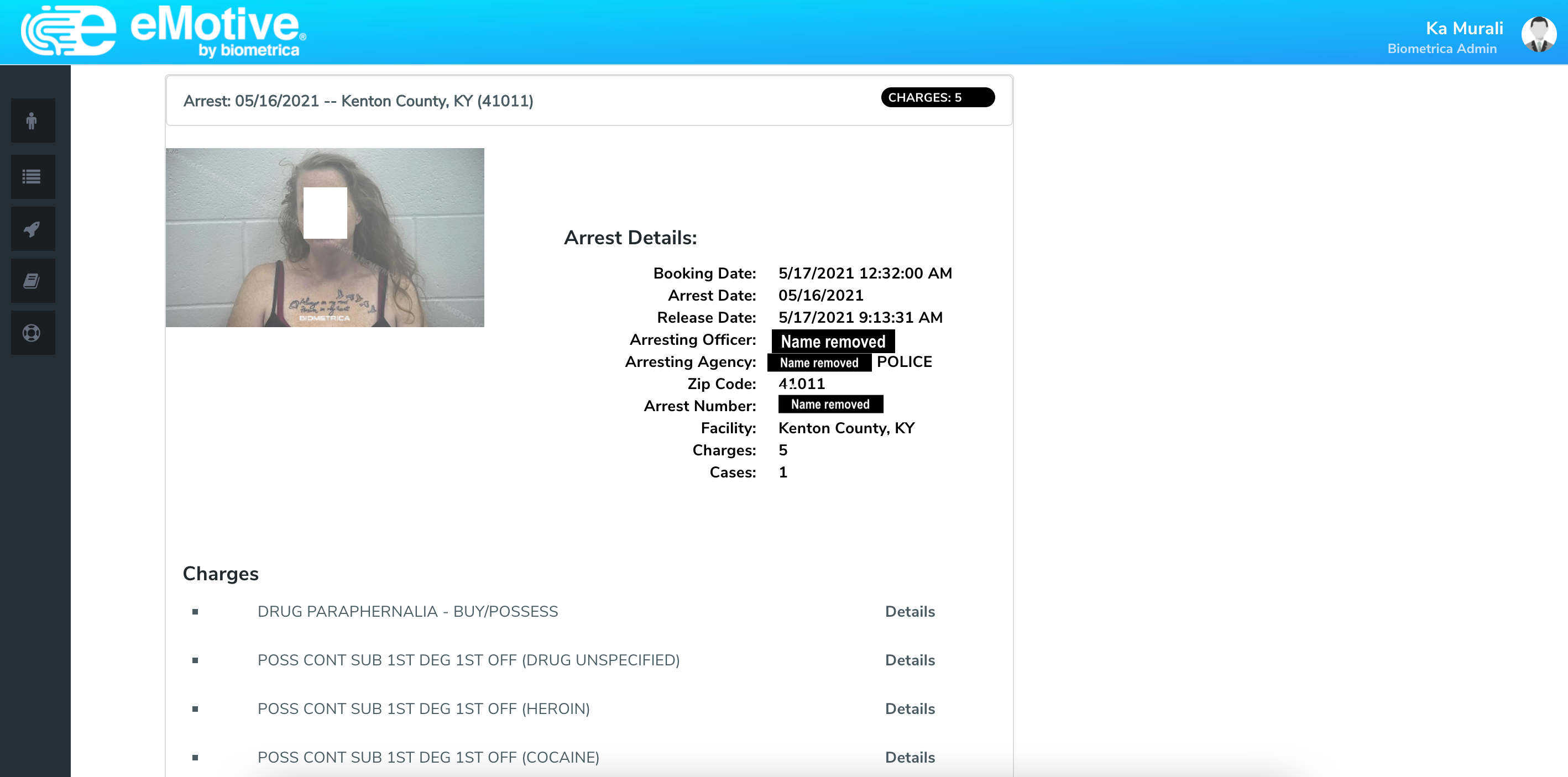Open Details for DRUG PARAPHERNALIA charge
The image size is (1568, 777).
pyautogui.click(x=910, y=612)
